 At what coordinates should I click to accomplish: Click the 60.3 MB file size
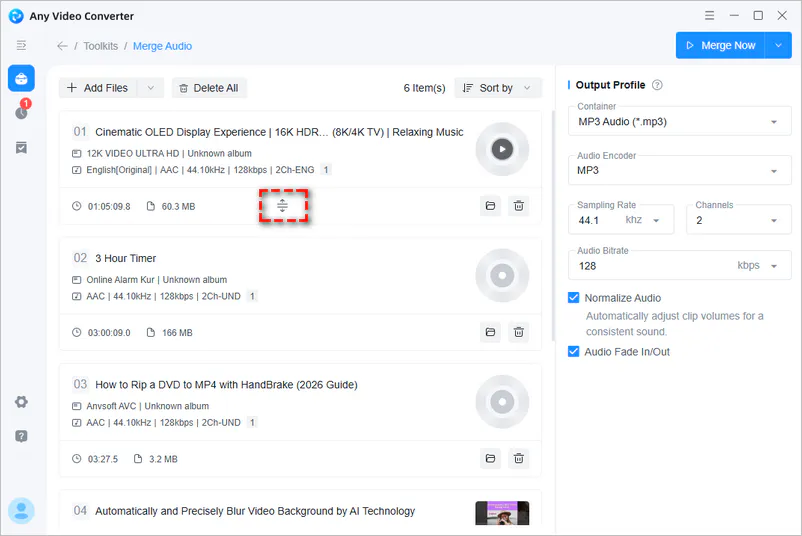tap(179, 207)
